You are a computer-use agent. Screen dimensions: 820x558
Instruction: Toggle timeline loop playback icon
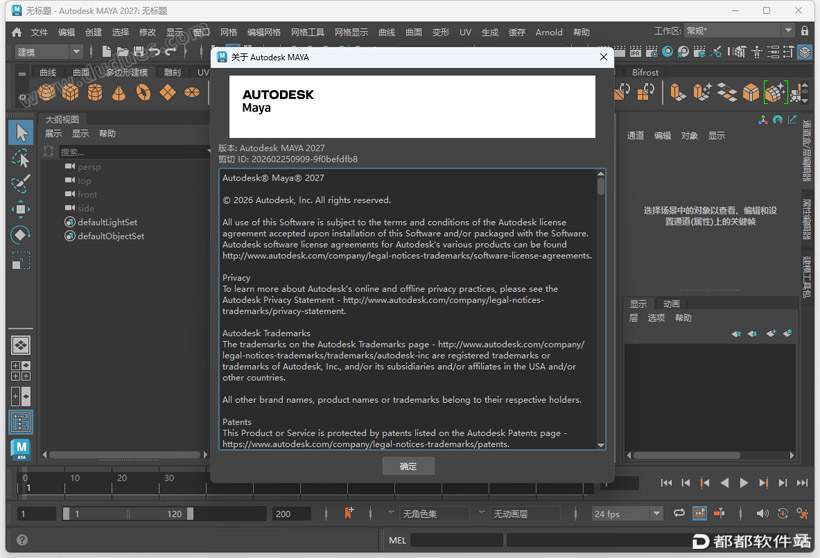tap(679, 513)
